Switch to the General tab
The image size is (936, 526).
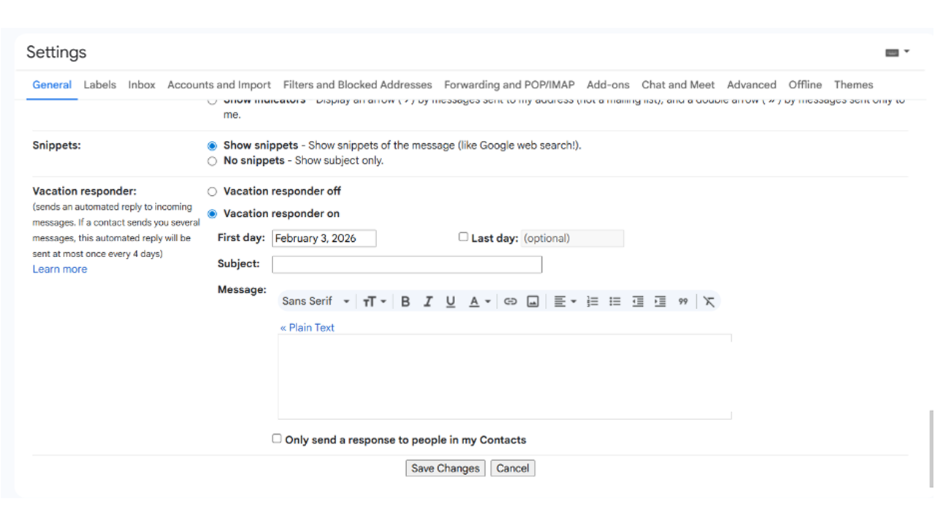point(52,85)
